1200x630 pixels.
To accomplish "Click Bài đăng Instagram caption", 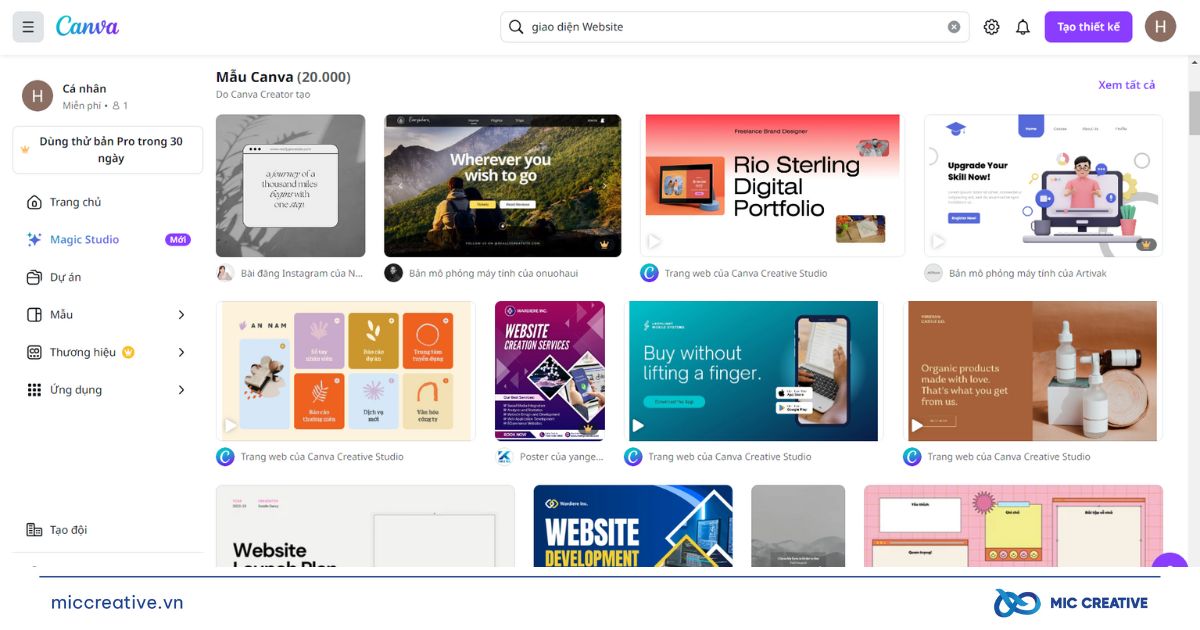I will [x=302, y=273].
